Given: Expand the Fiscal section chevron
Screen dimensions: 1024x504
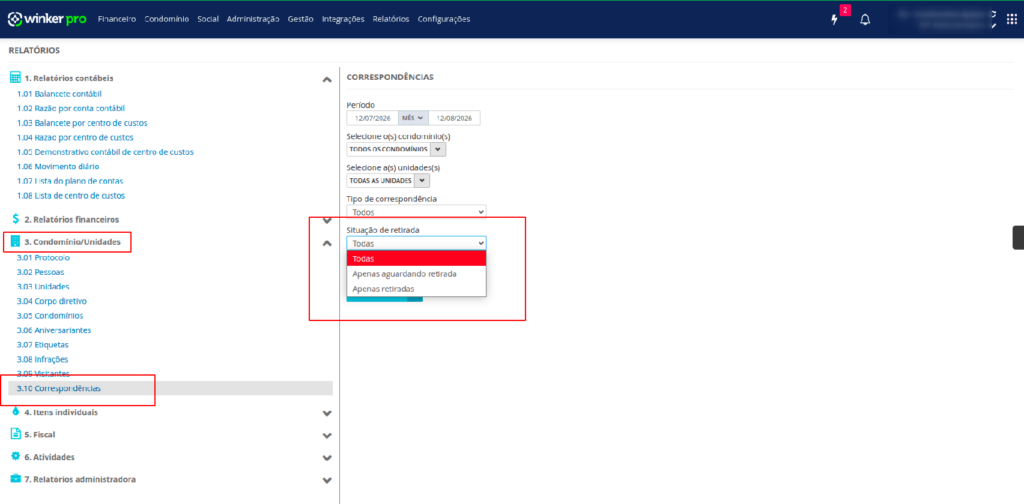Looking at the screenshot, I should click(x=327, y=435).
